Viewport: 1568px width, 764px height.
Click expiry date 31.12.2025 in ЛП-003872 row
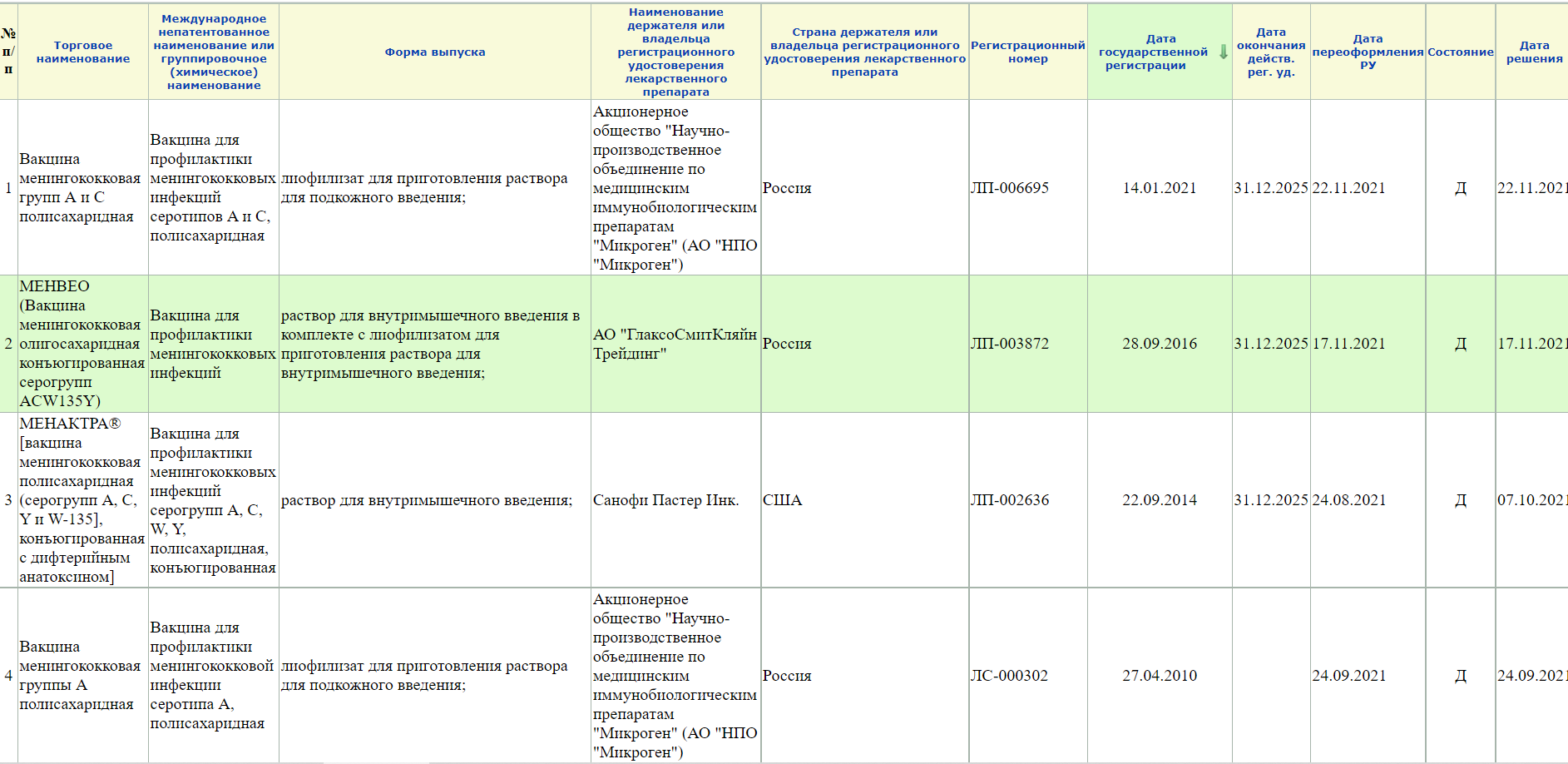pyautogui.click(x=1271, y=344)
